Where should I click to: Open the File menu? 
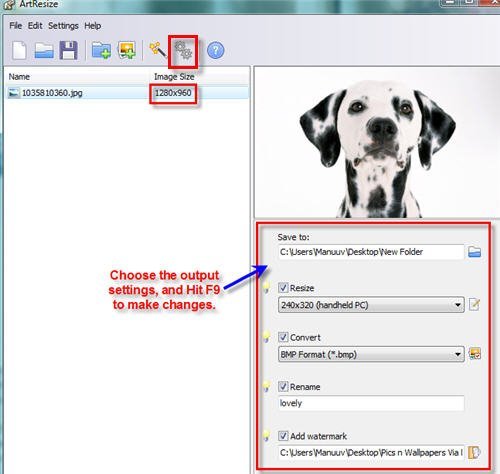tap(16, 26)
